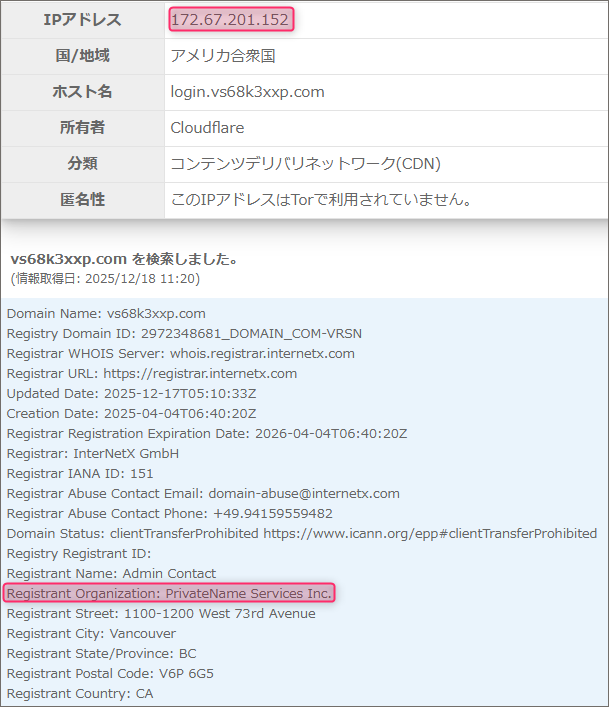
Task: Click the Creation Date line
Action: tap(131, 413)
